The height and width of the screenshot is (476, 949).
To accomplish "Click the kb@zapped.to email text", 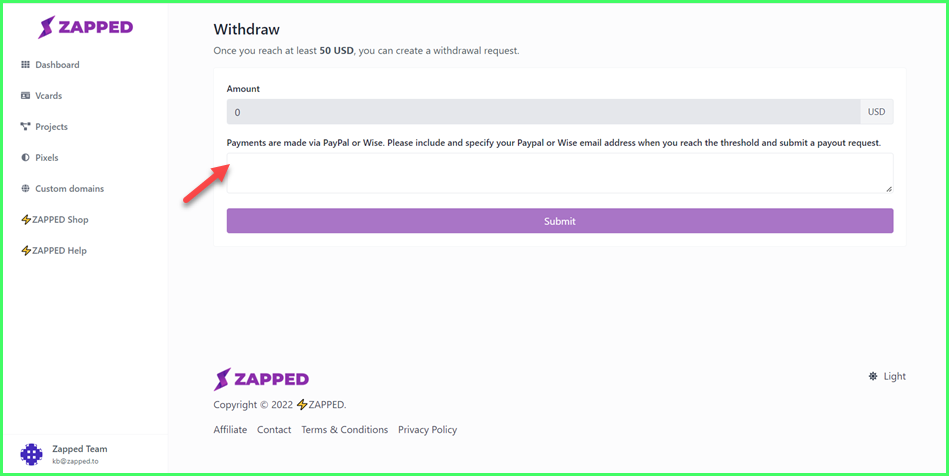I will pyautogui.click(x=76, y=461).
